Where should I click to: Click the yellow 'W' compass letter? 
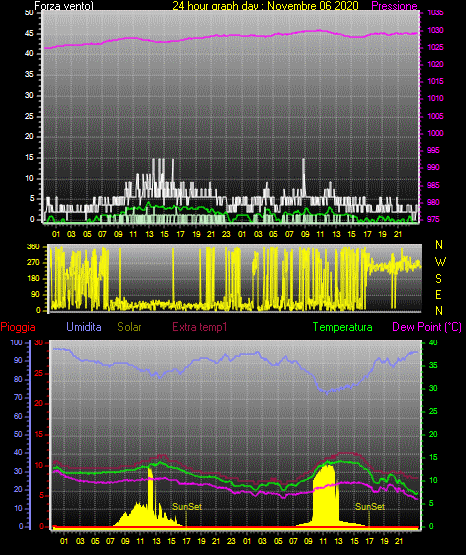[x=440, y=262]
